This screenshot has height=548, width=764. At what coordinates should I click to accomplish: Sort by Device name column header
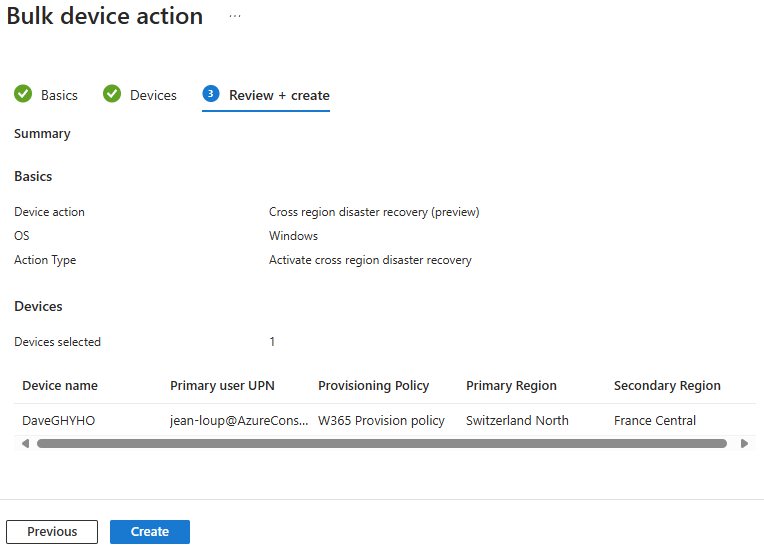[x=60, y=386]
